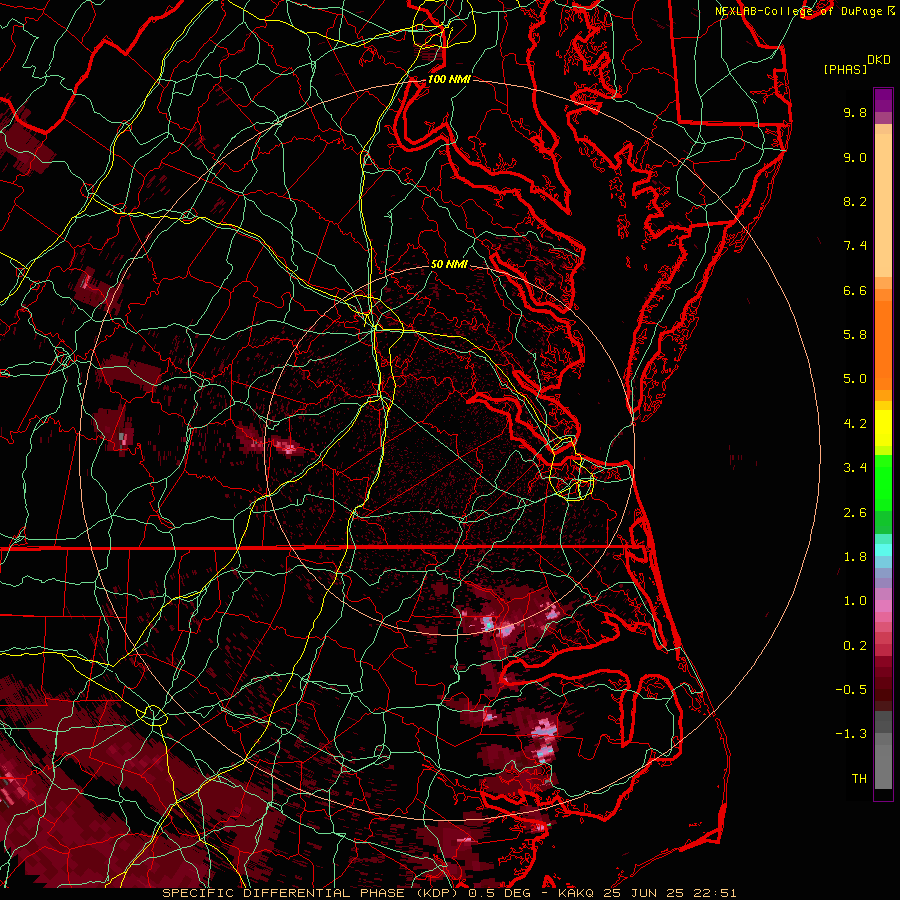Click the (KDP) abbreviation in the caption
This screenshot has height=900, width=900.
click(x=439, y=893)
